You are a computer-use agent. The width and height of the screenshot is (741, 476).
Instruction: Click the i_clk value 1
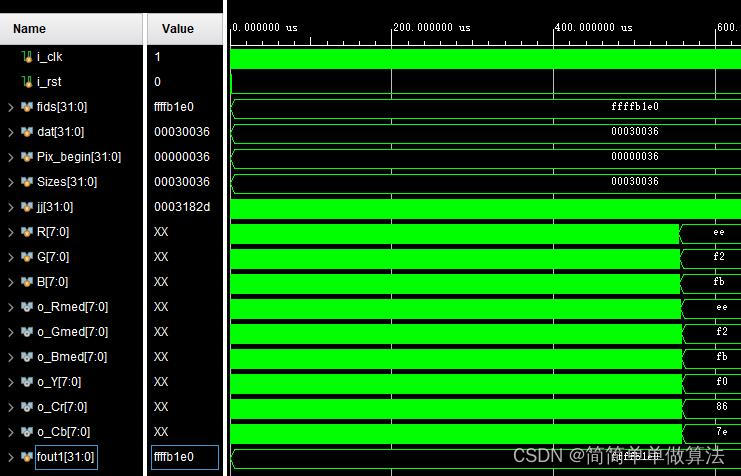(x=157, y=57)
